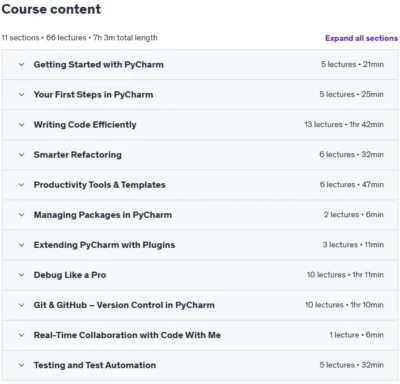This screenshot has height=384, width=400.
Task: Click chevron beside Writing Code Efficiently
Action: click(x=21, y=125)
